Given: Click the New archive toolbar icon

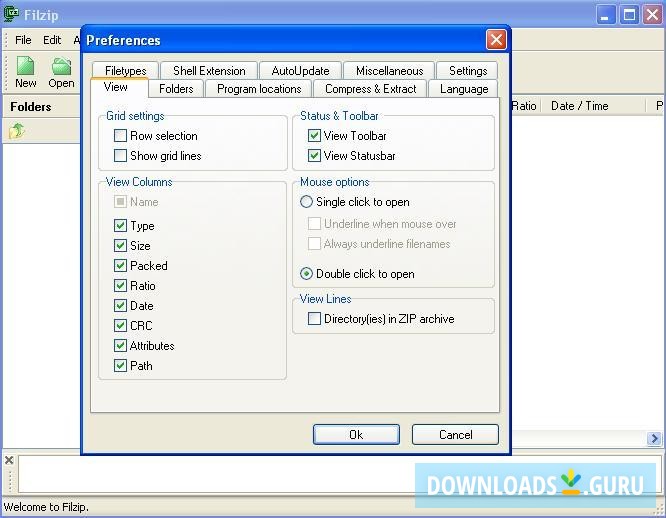Looking at the screenshot, I should 25,72.
